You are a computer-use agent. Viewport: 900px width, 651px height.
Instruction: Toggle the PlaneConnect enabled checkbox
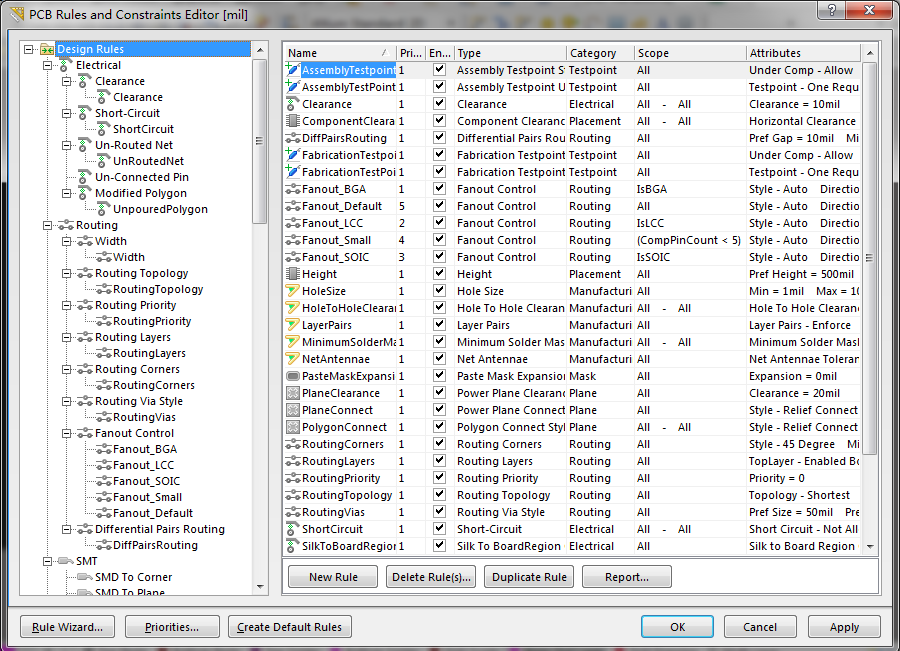(x=439, y=410)
